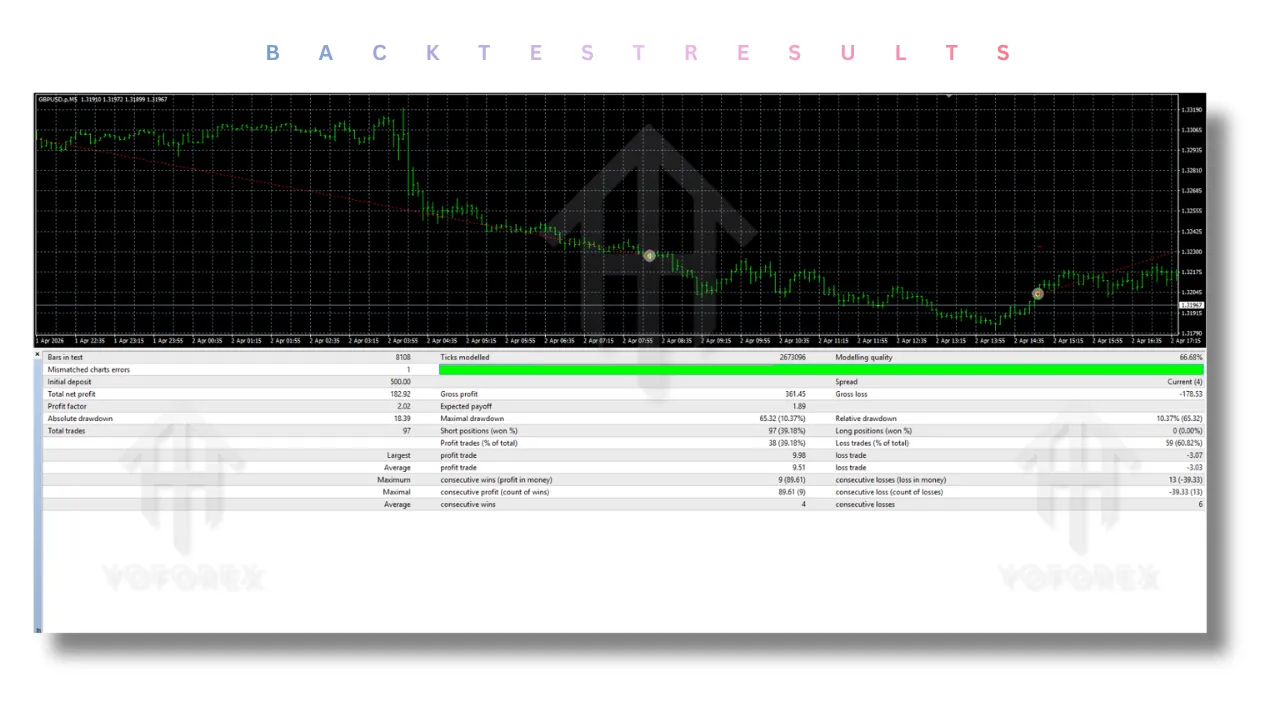Select the 'Initial deposit' label

(x=69, y=382)
